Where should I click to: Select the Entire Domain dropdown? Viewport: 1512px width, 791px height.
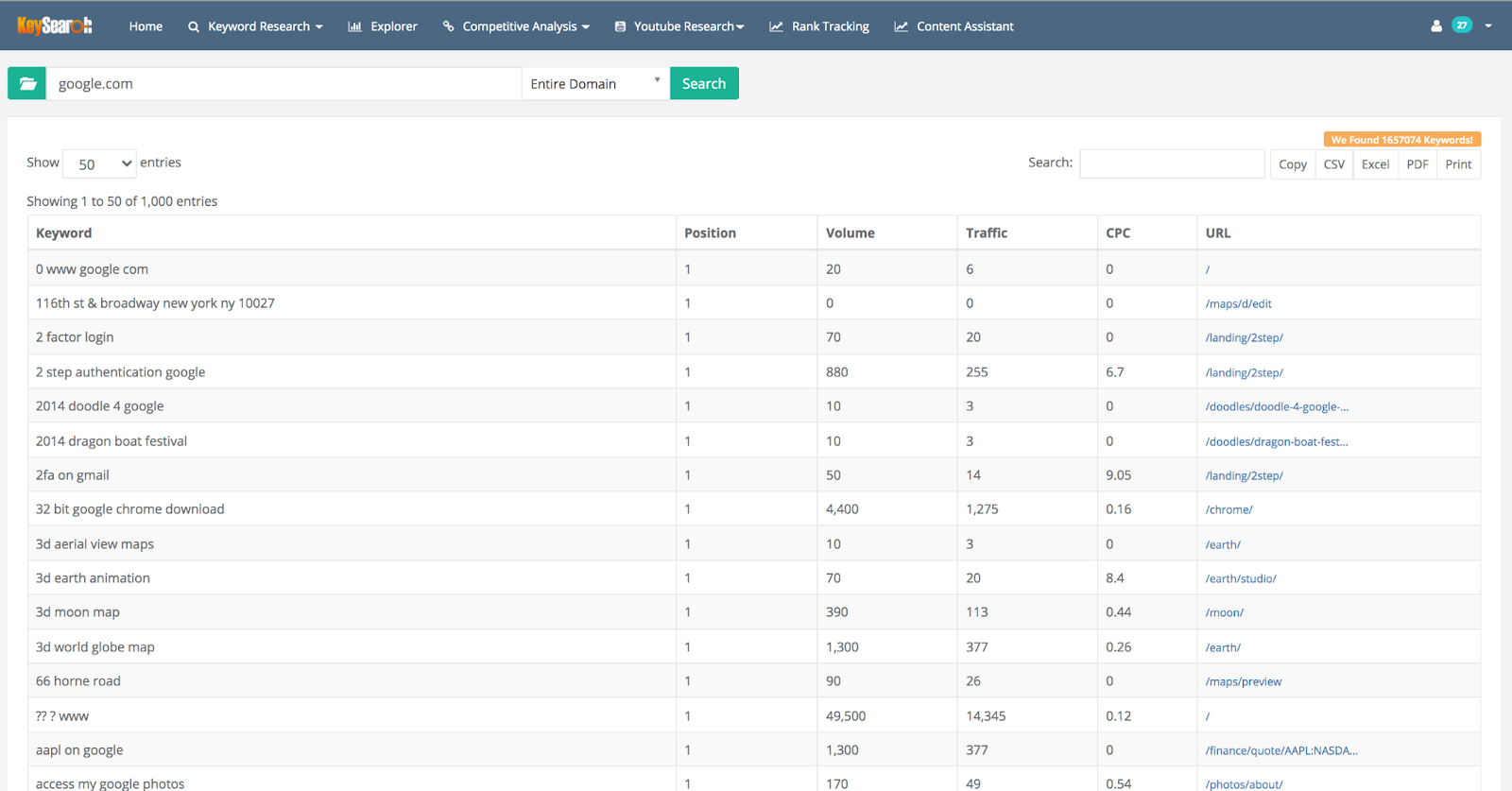point(595,84)
